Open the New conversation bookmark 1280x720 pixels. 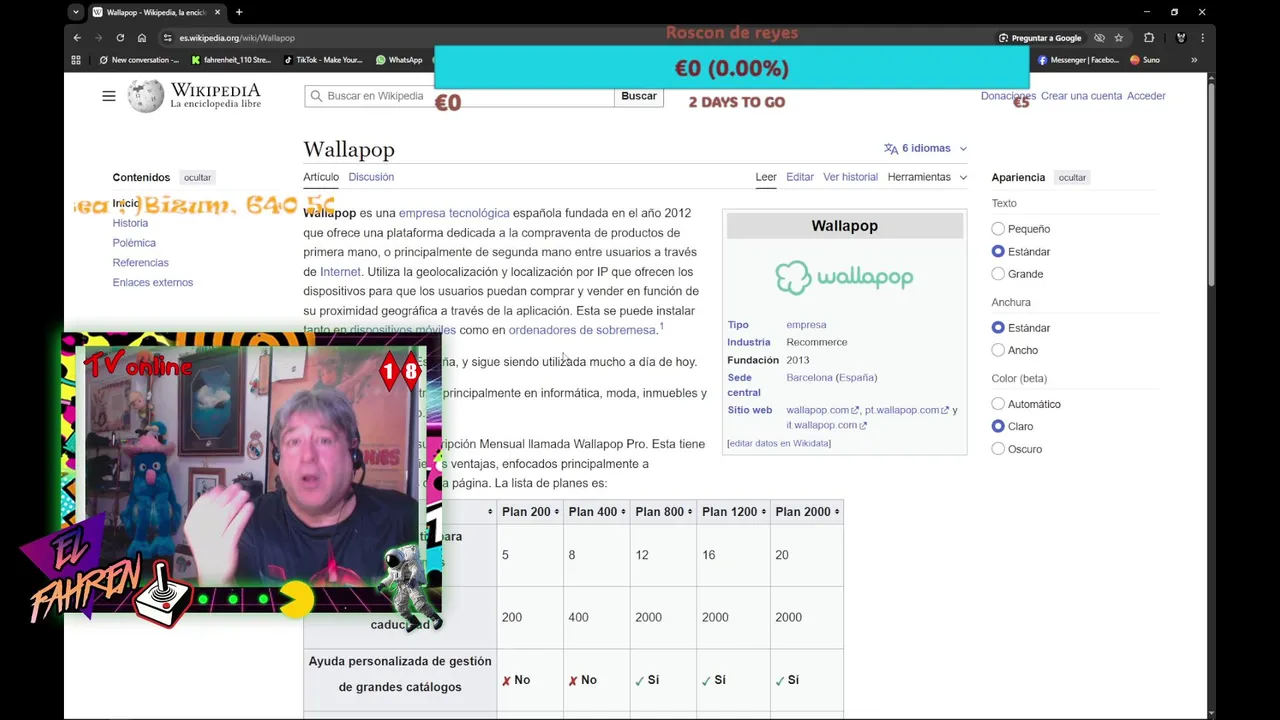coord(139,60)
